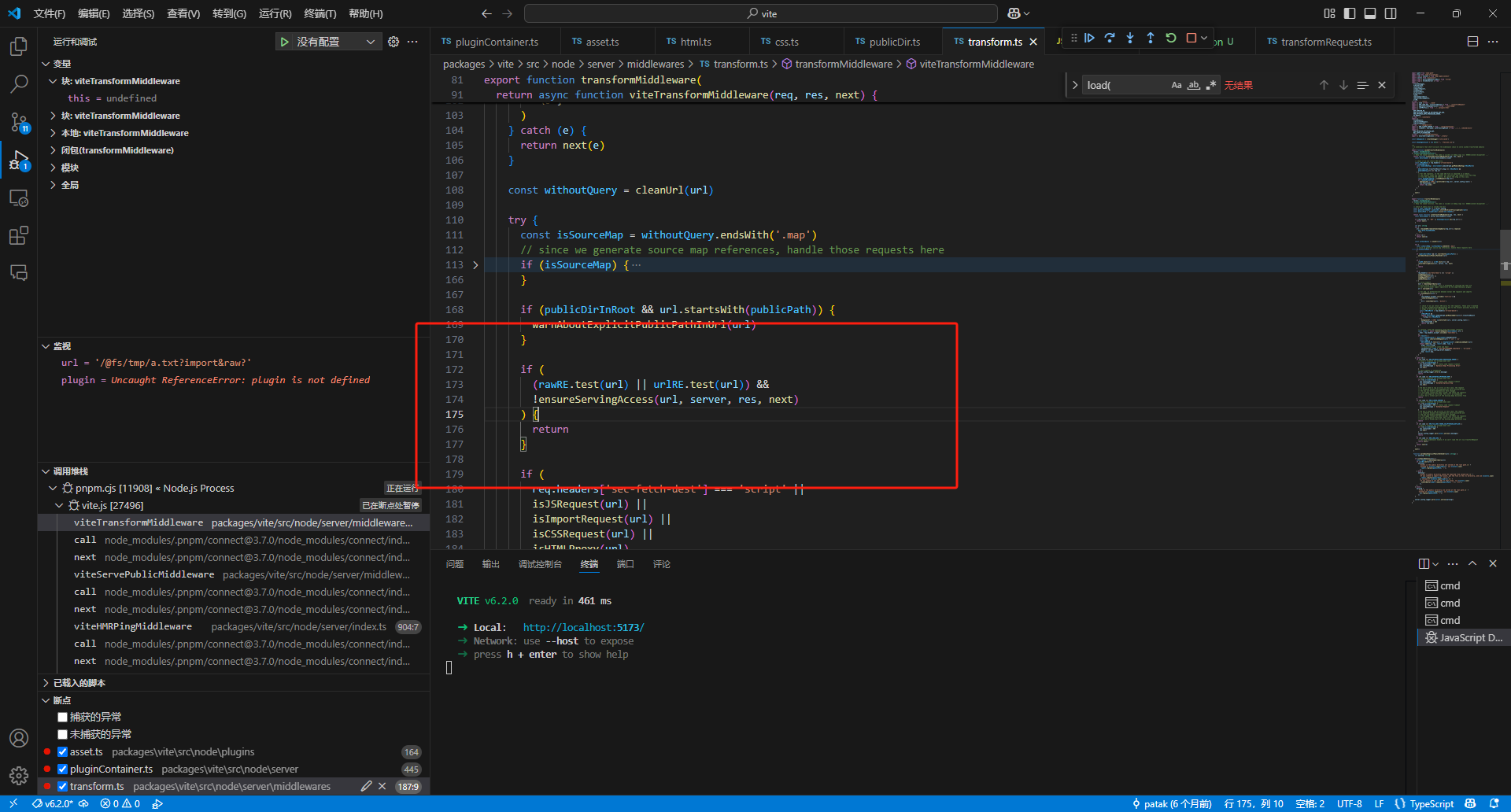Toggle match whole word in find box
This screenshot has width=1511, height=812.
(x=1194, y=85)
